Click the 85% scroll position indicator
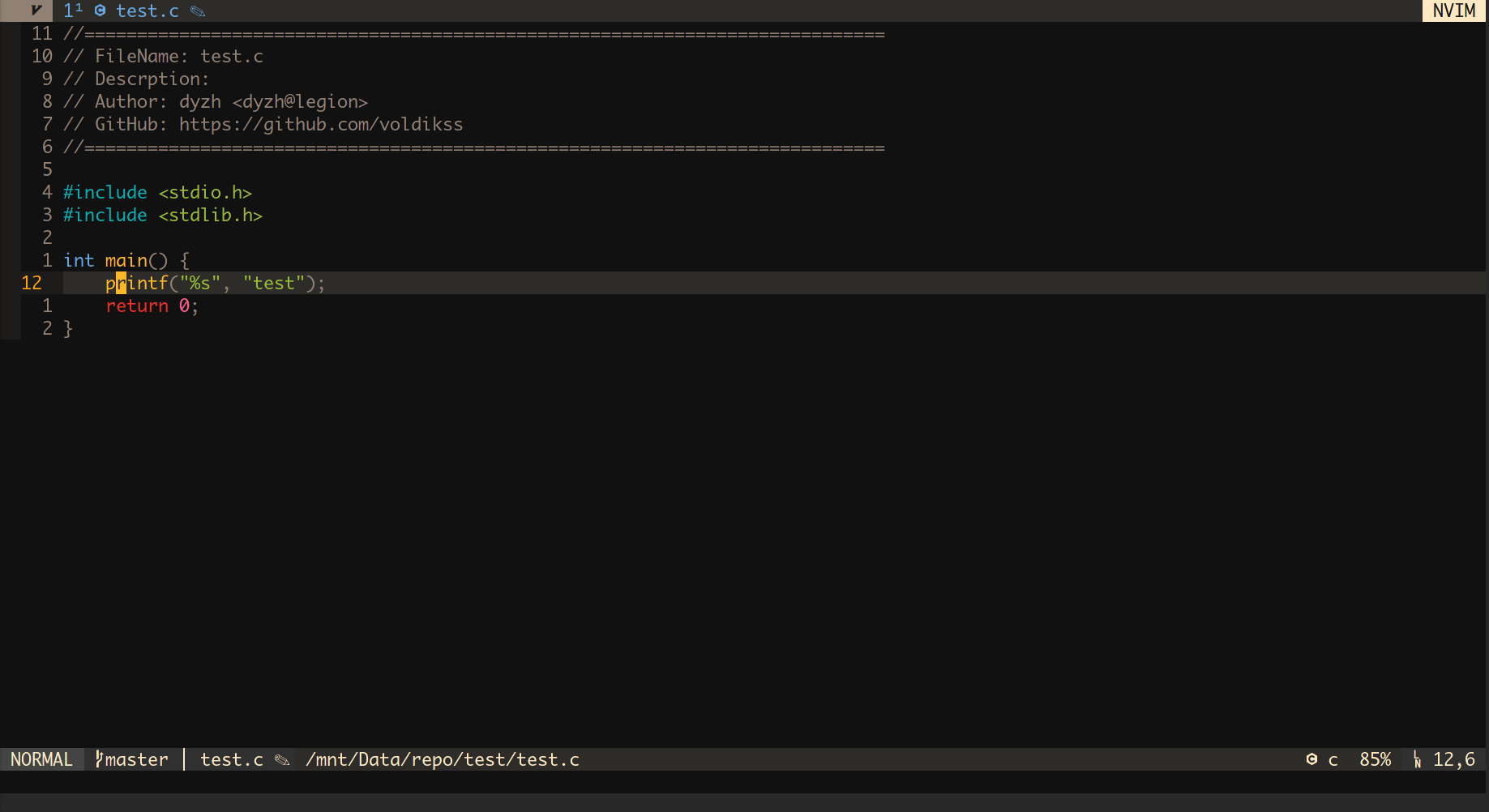 point(1375,759)
